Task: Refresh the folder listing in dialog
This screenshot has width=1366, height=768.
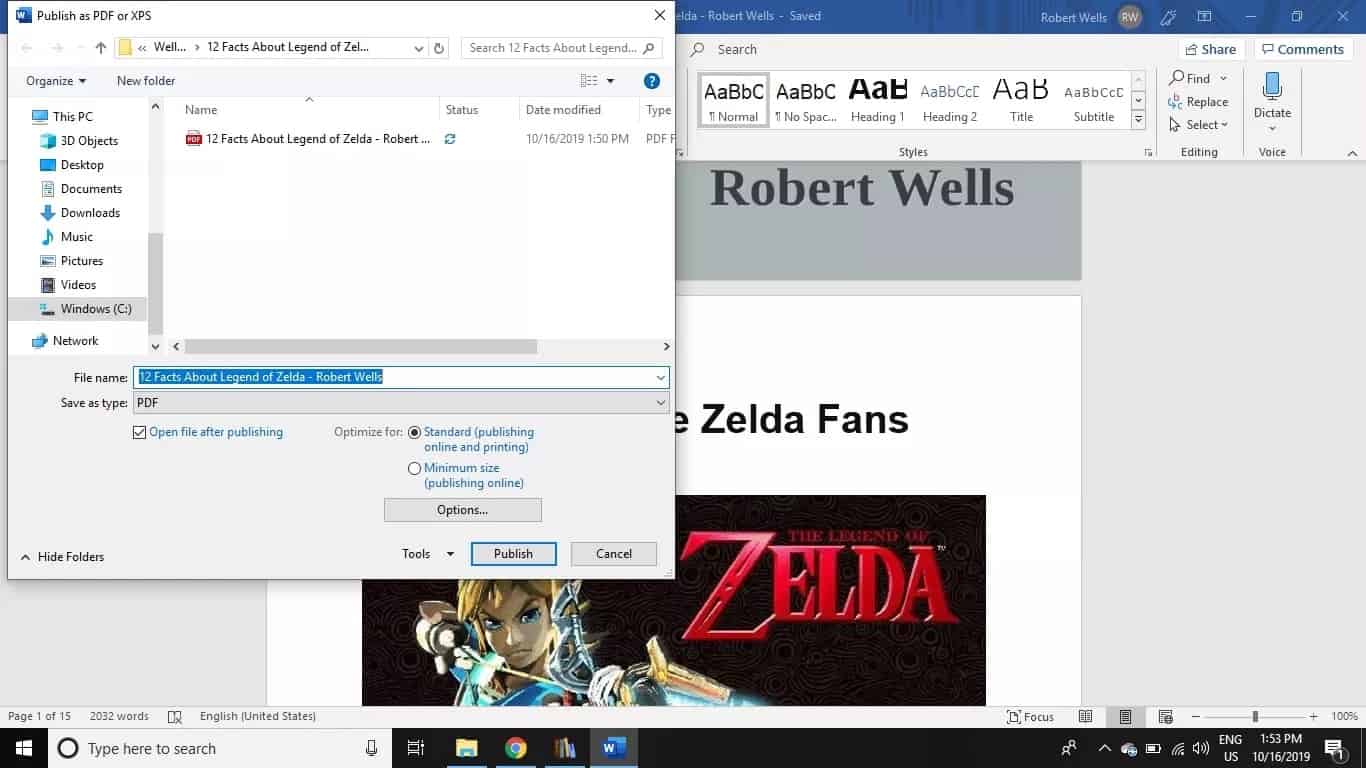Action: 440,48
